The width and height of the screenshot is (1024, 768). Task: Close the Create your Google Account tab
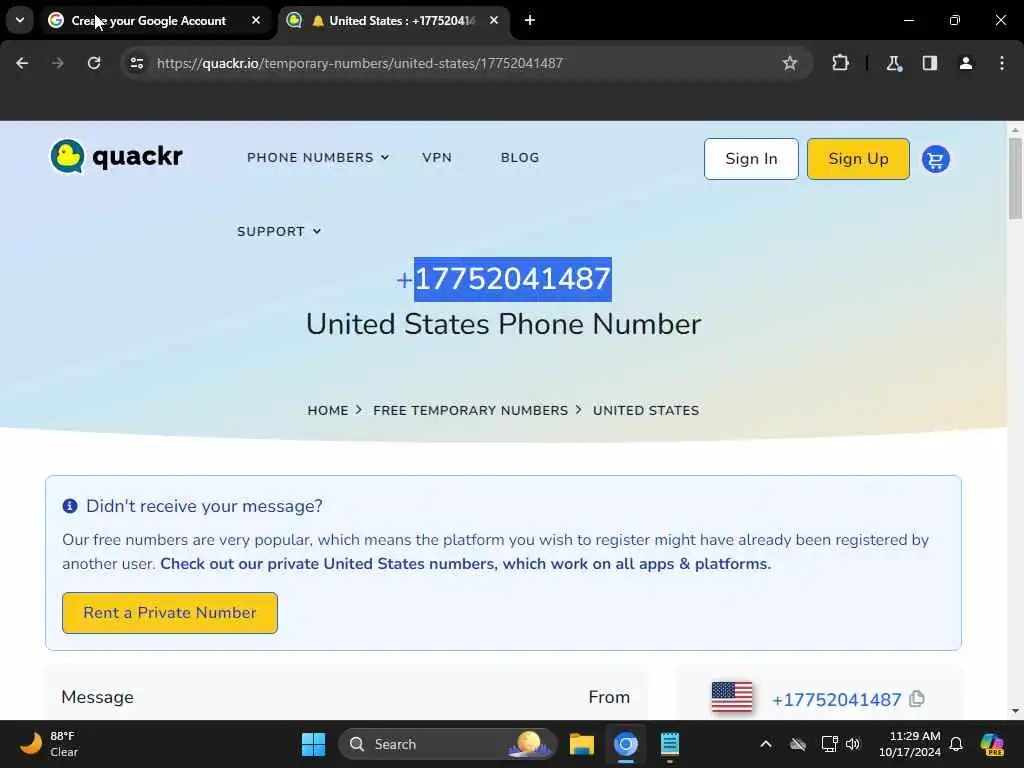pyautogui.click(x=256, y=20)
